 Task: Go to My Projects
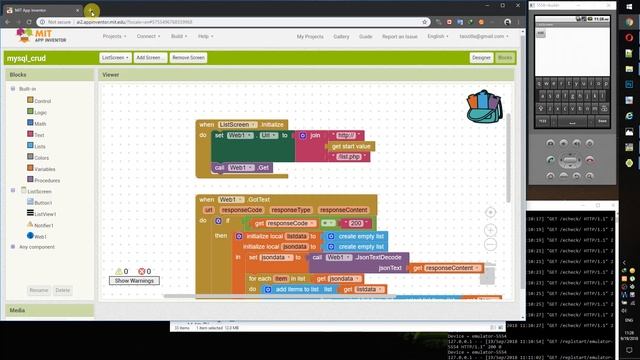310,37
